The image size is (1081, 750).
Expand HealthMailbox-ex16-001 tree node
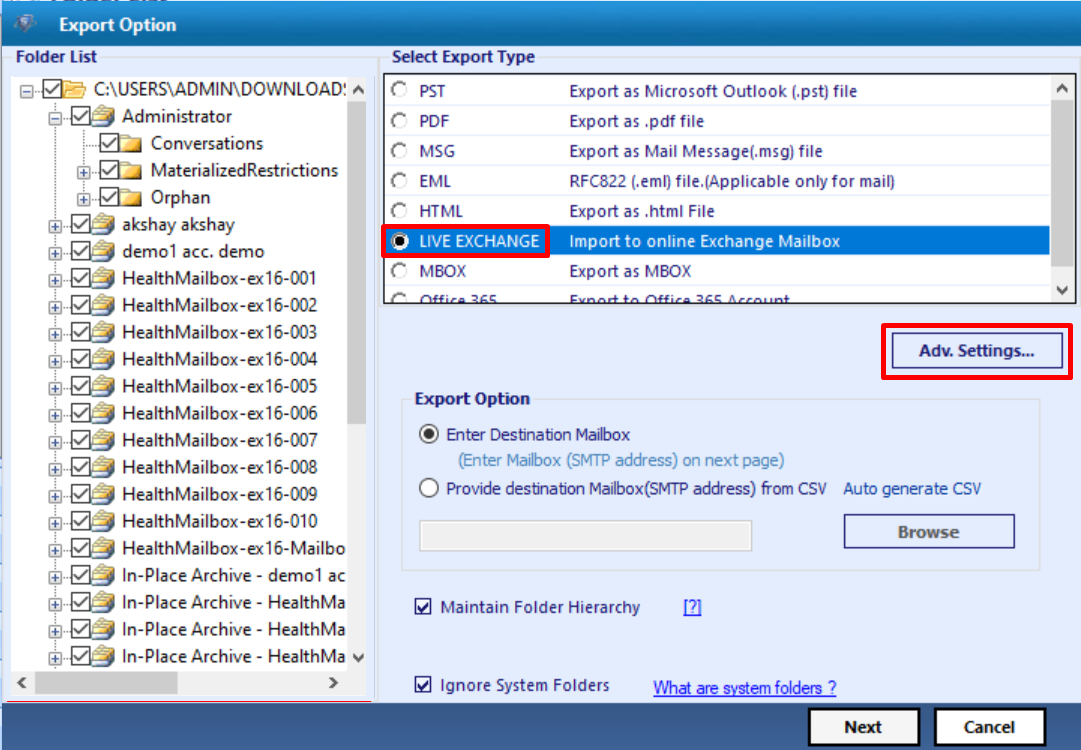coord(55,279)
